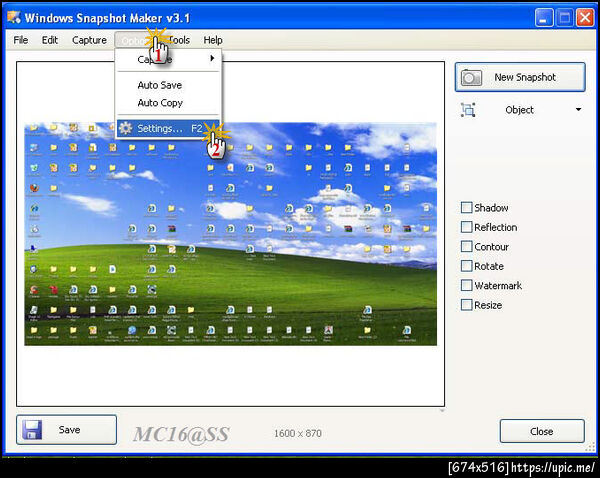Screen dimensions: 600x478
Task: Click the Save button
Action: (x=67, y=430)
